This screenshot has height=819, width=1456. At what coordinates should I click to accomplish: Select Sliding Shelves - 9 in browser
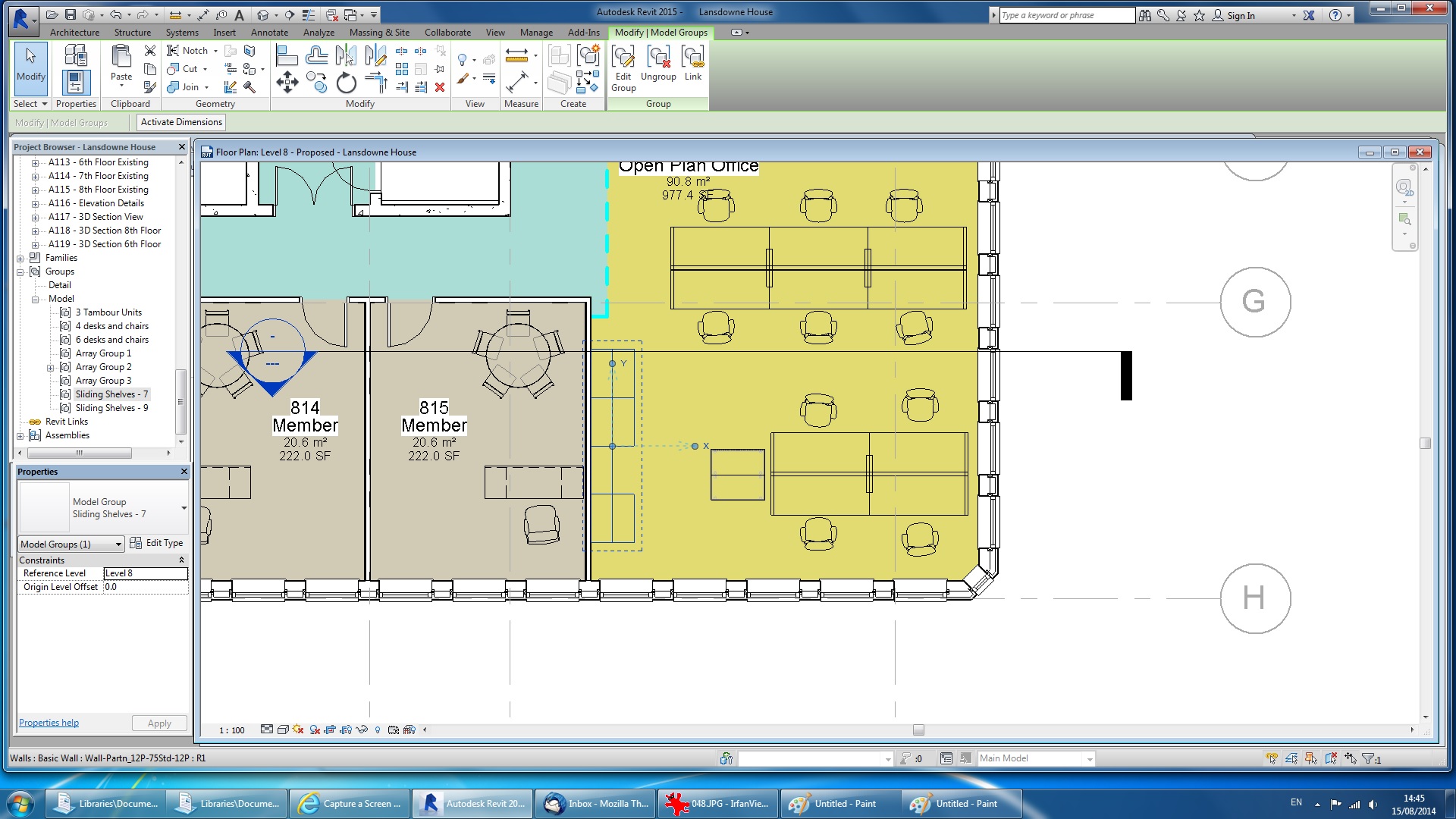click(111, 408)
